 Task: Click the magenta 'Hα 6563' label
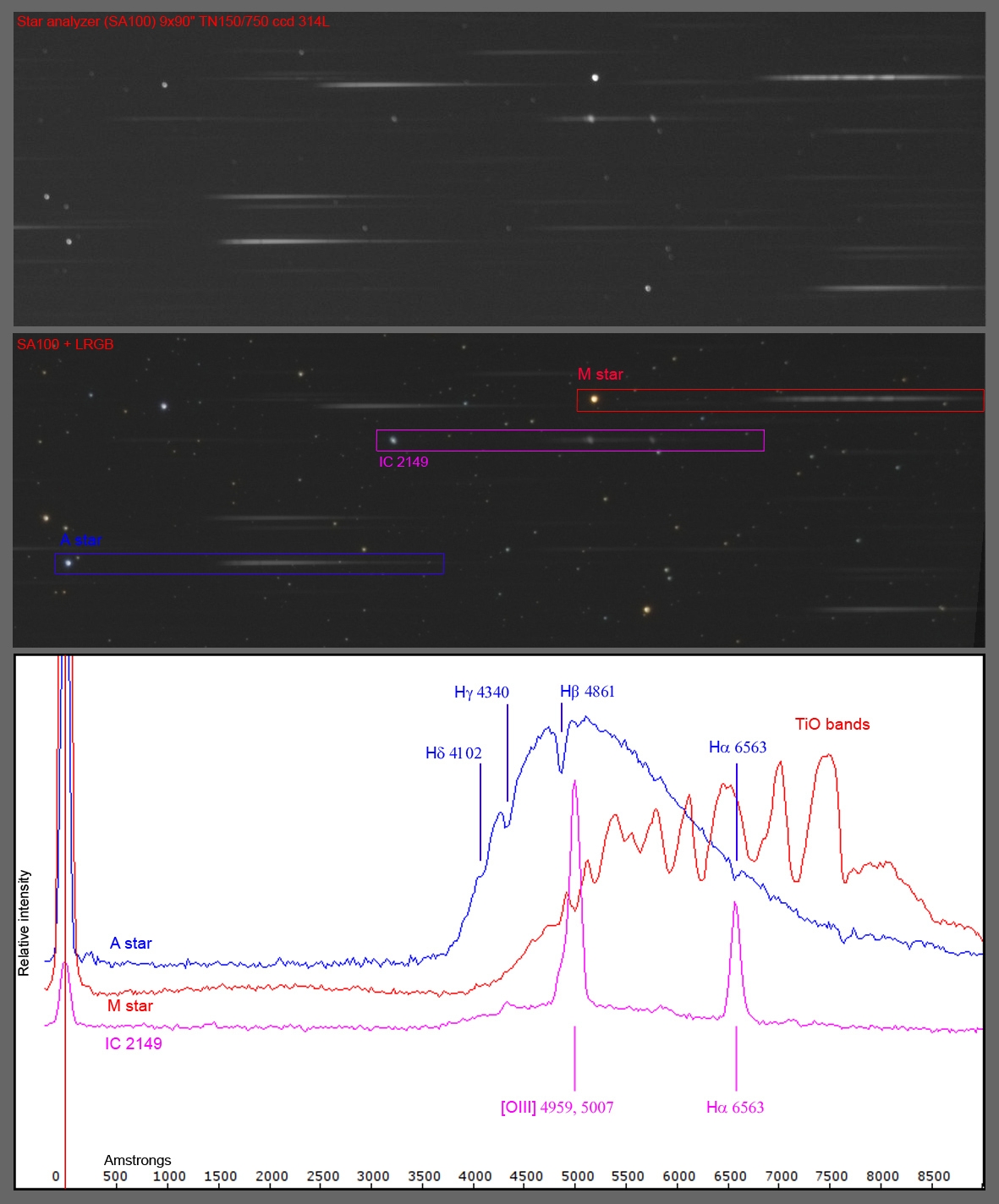(x=735, y=1108)
